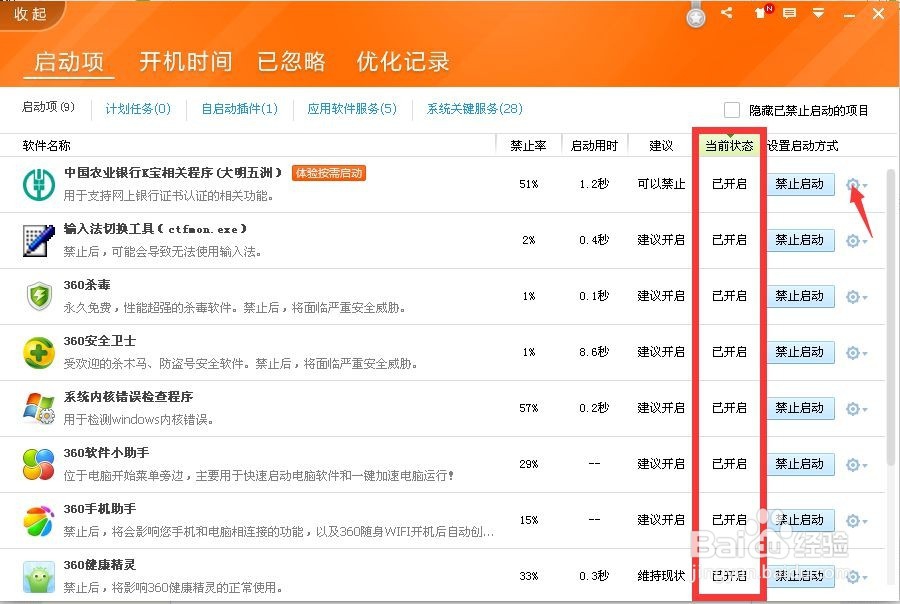Click 禁止启动 for 360软件小助手
The image size is (900, 604).
[800, 464]
